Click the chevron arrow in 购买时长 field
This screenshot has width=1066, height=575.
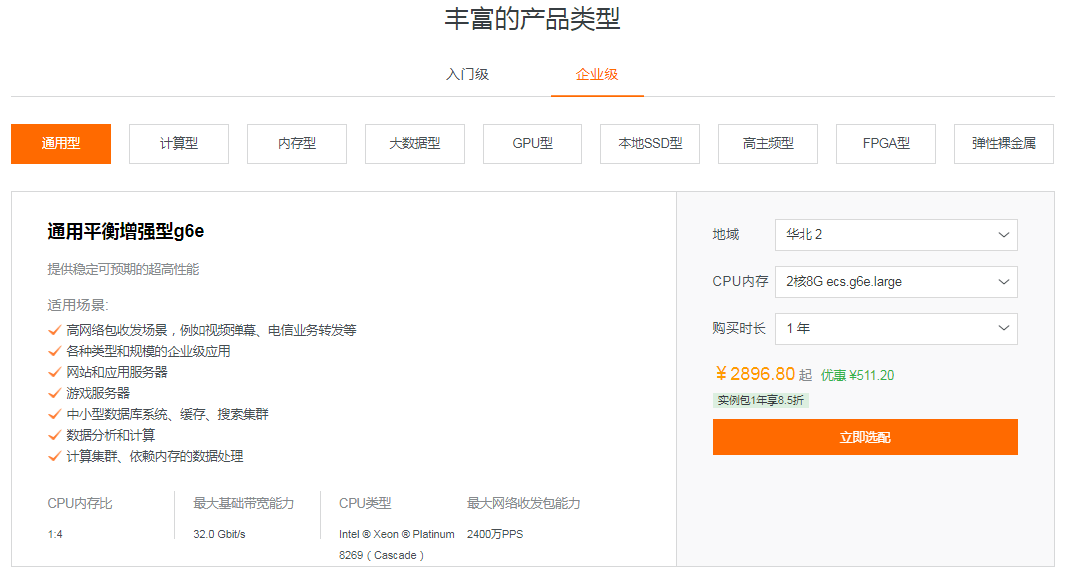click(x=1004, y=329)
